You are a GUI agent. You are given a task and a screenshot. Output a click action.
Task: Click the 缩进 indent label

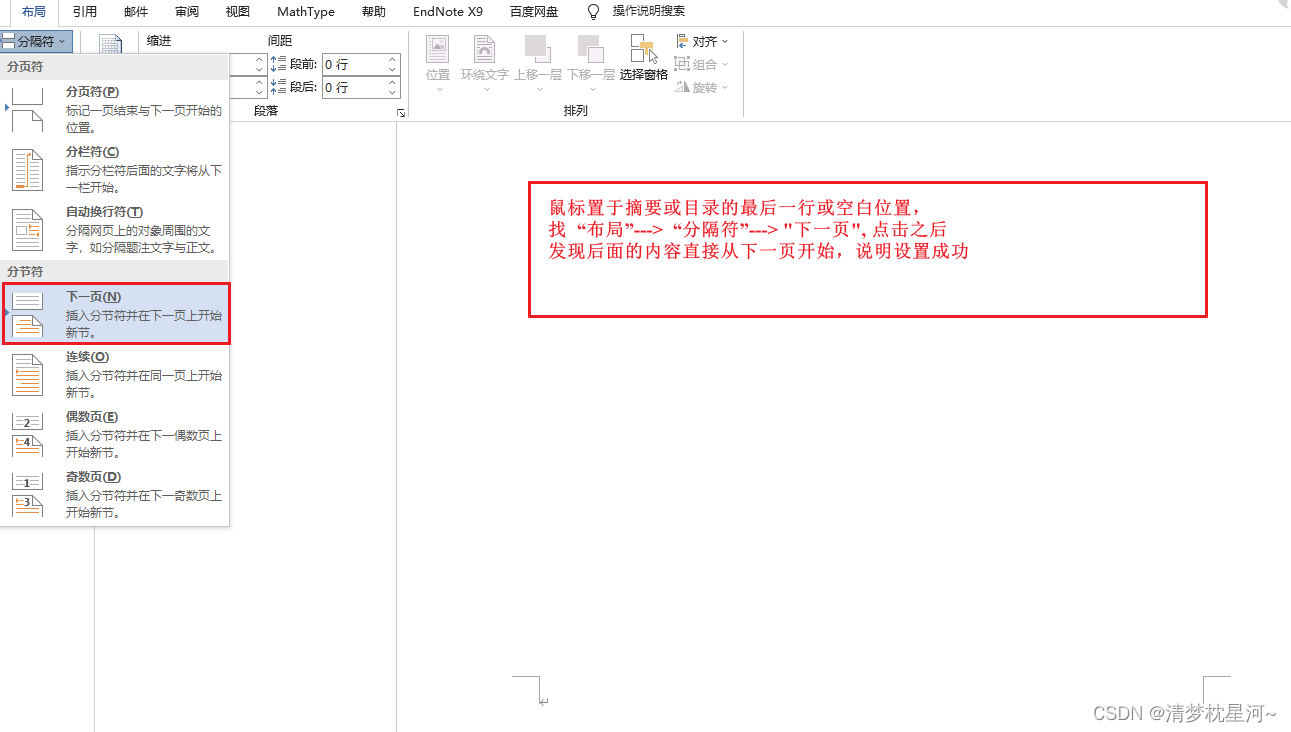click(x=159, y=41)
